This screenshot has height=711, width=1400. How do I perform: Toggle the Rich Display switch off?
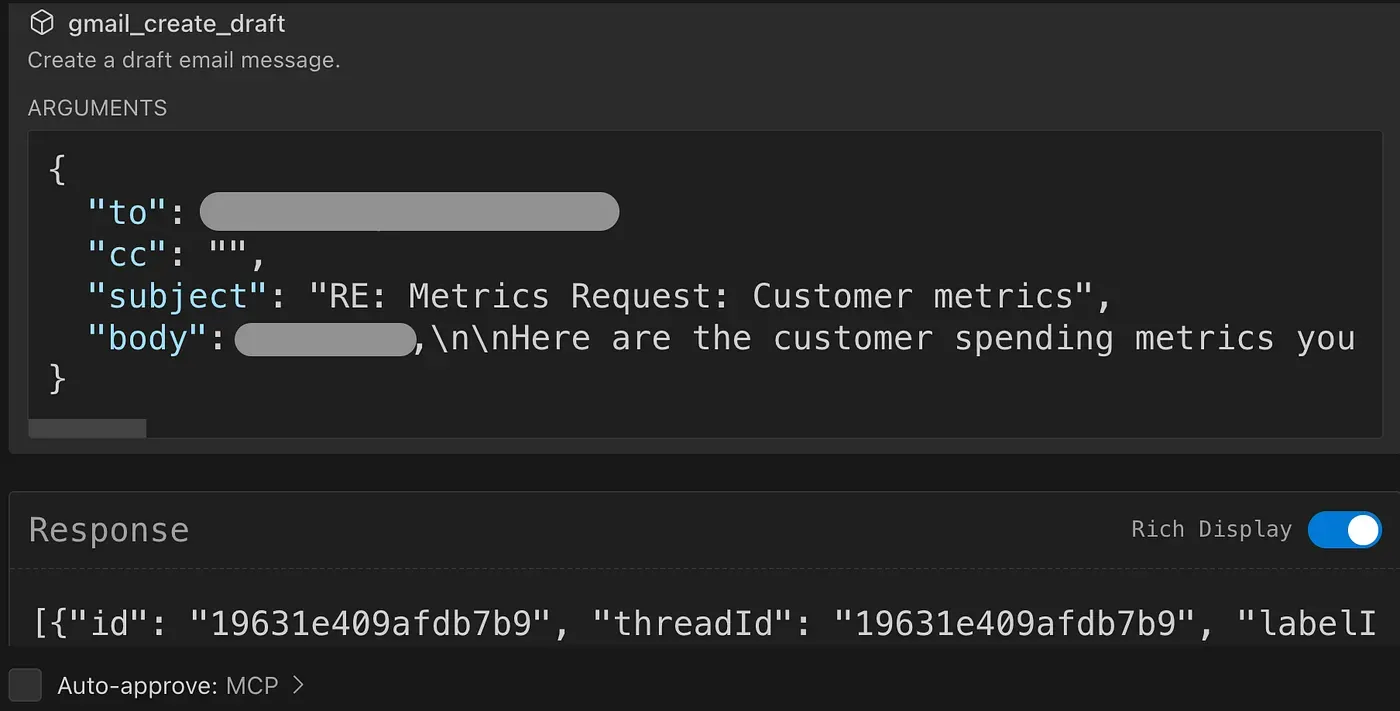pyautogui.click(x=1344, y=529)
